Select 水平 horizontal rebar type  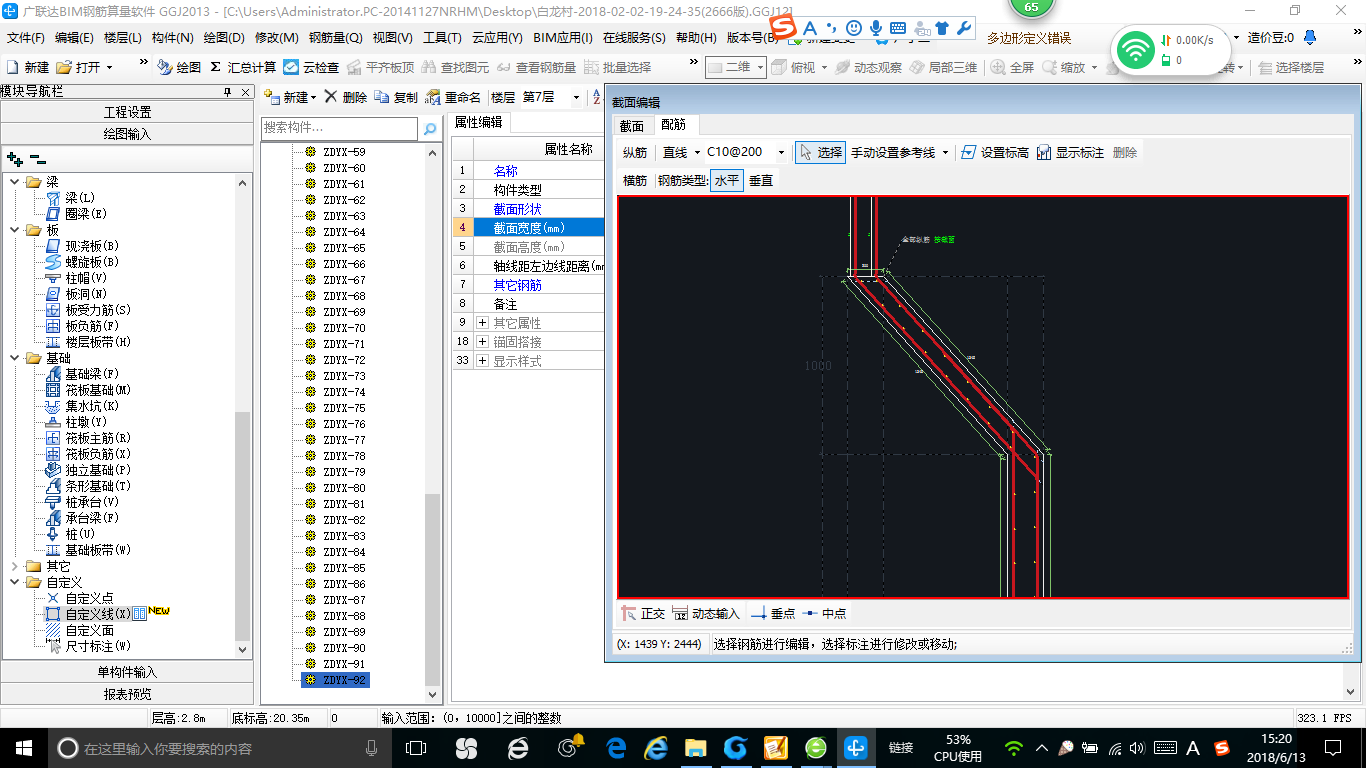pyautogui.click(x=727, y=181)
